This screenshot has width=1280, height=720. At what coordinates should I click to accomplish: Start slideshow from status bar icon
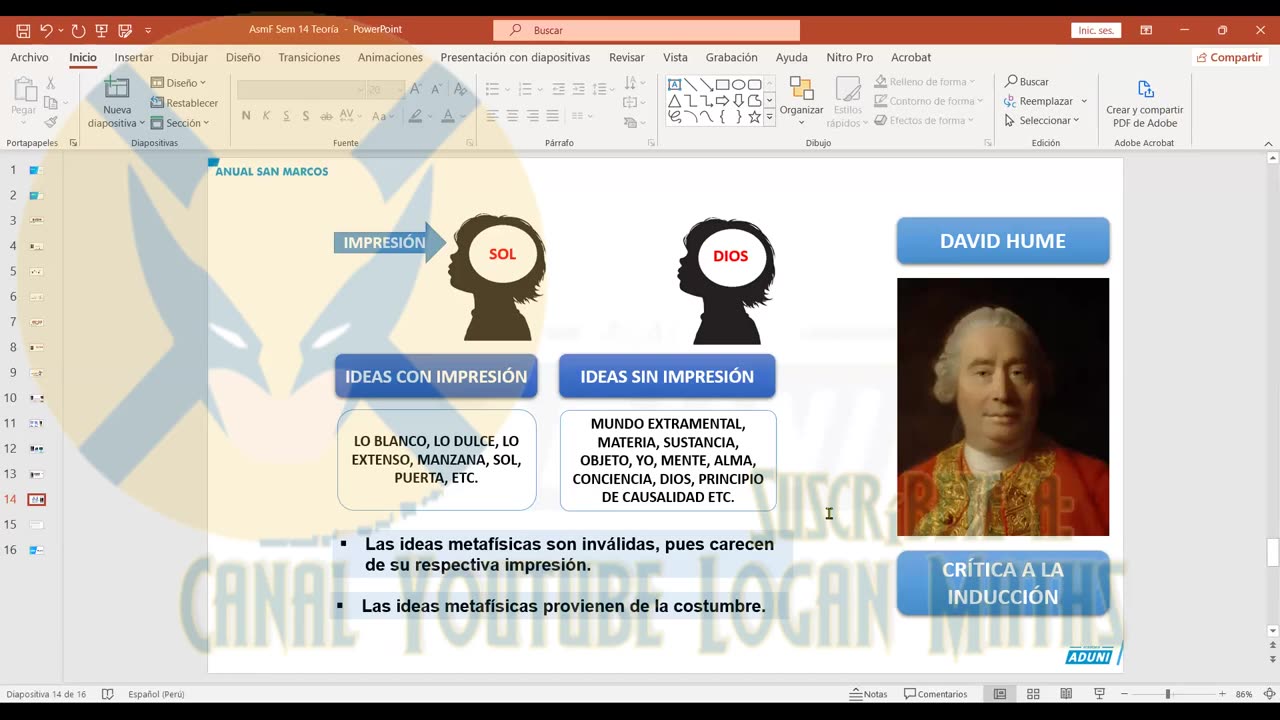pos(1099,694)
